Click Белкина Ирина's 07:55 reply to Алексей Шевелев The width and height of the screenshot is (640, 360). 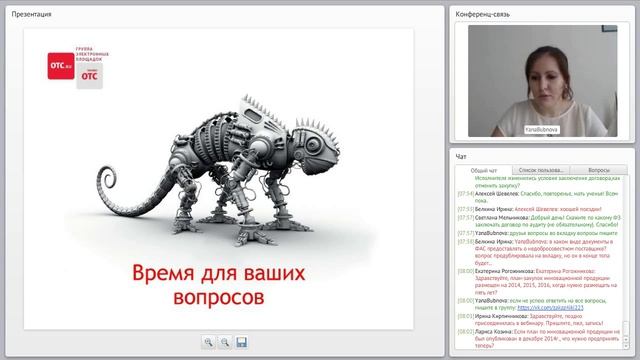click(x=529, y=209)
